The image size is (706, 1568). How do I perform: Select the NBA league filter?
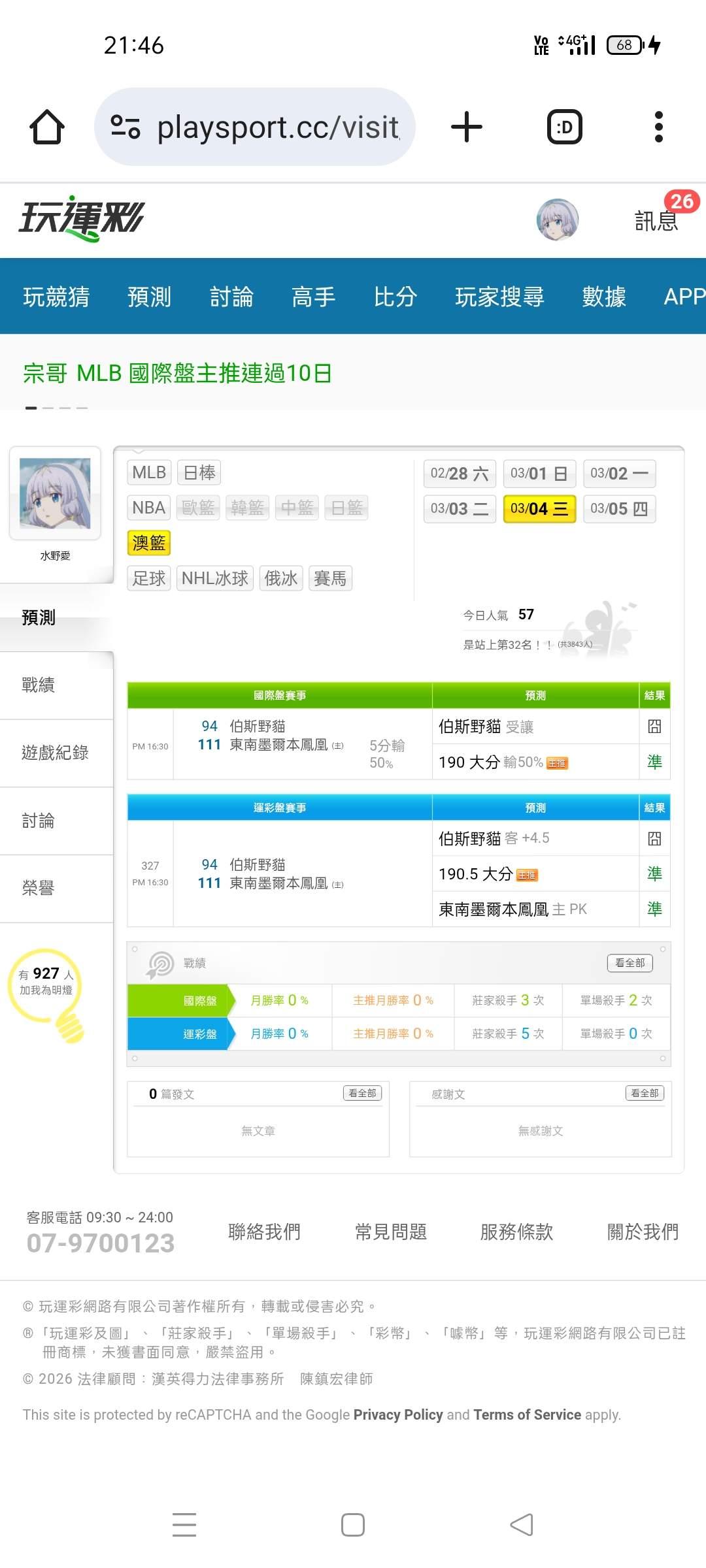[149, 508]
